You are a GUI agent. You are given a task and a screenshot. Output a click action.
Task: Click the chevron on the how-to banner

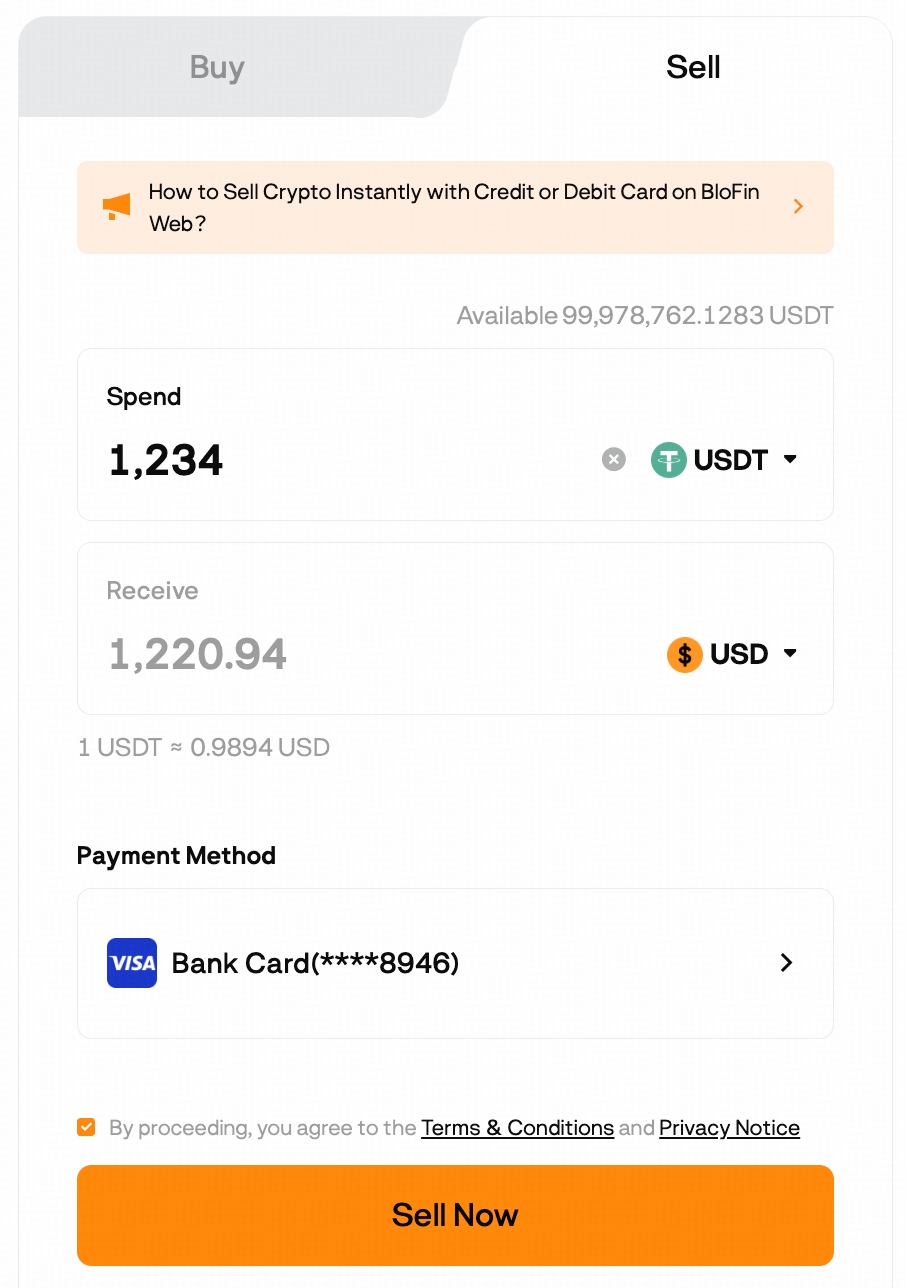tap(797, 206)
